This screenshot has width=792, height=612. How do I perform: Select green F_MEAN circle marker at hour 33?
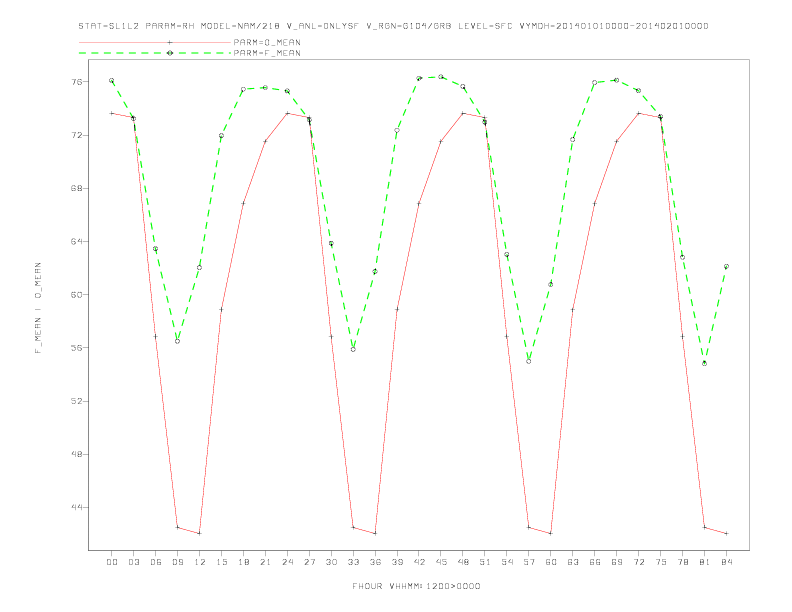click(x=353, y=349)
